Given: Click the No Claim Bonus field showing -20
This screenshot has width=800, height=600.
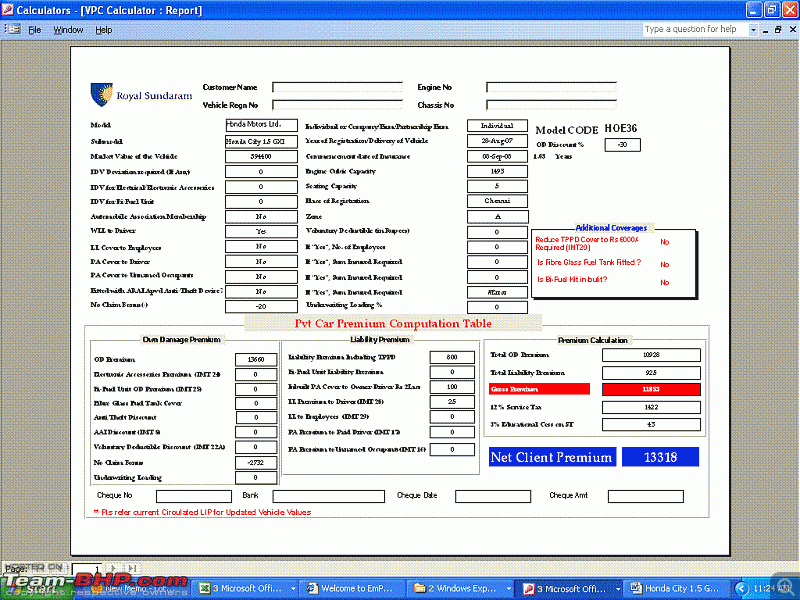Looking at the screenshot, I should 261,306.
